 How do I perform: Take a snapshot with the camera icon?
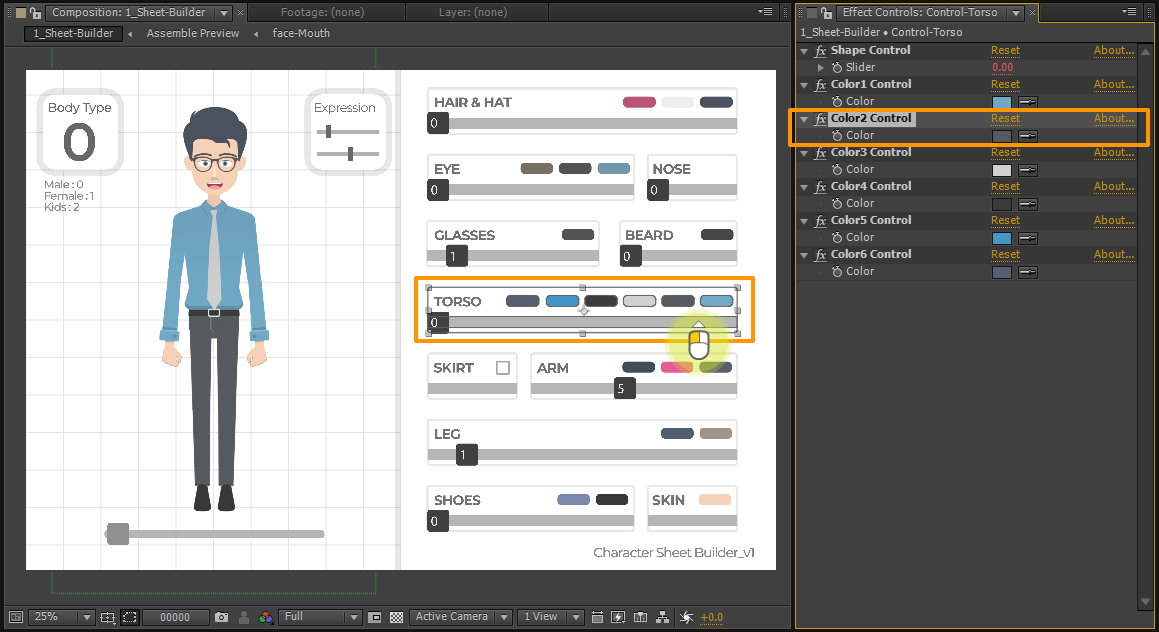(222, 617)
